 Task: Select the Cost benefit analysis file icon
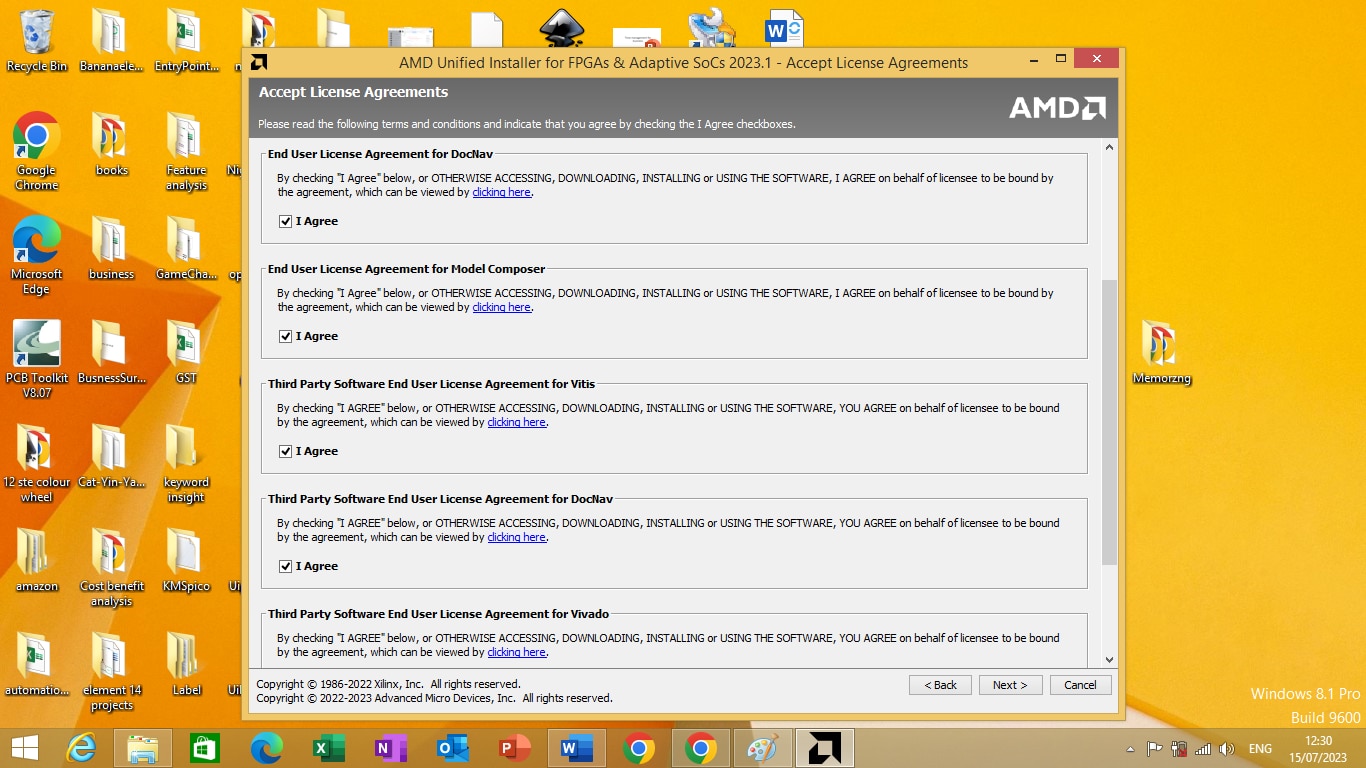(111, 567)
